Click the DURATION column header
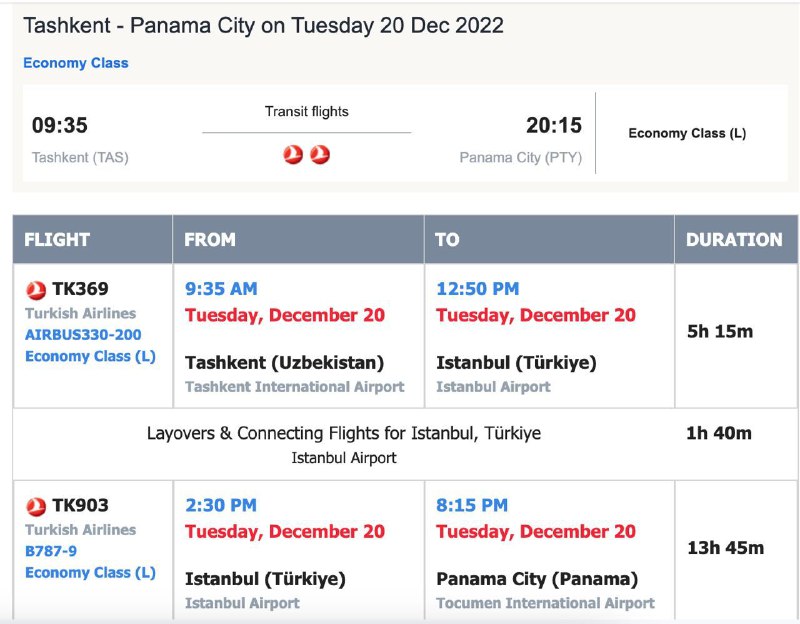Image resolution: width=800 pixels, height=624 pixels. click(x=734, y=240)
